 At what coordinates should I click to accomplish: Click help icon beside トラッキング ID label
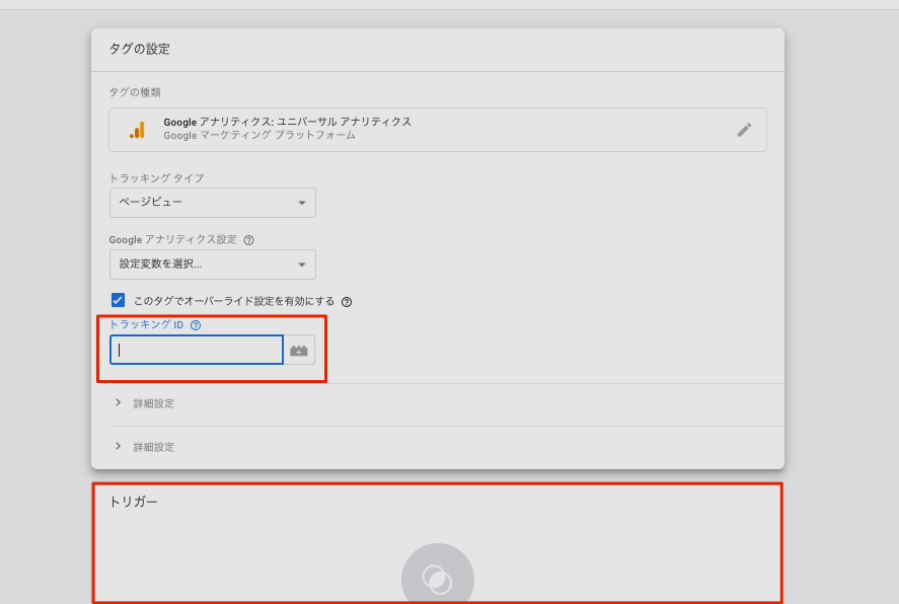click(196, 325)
